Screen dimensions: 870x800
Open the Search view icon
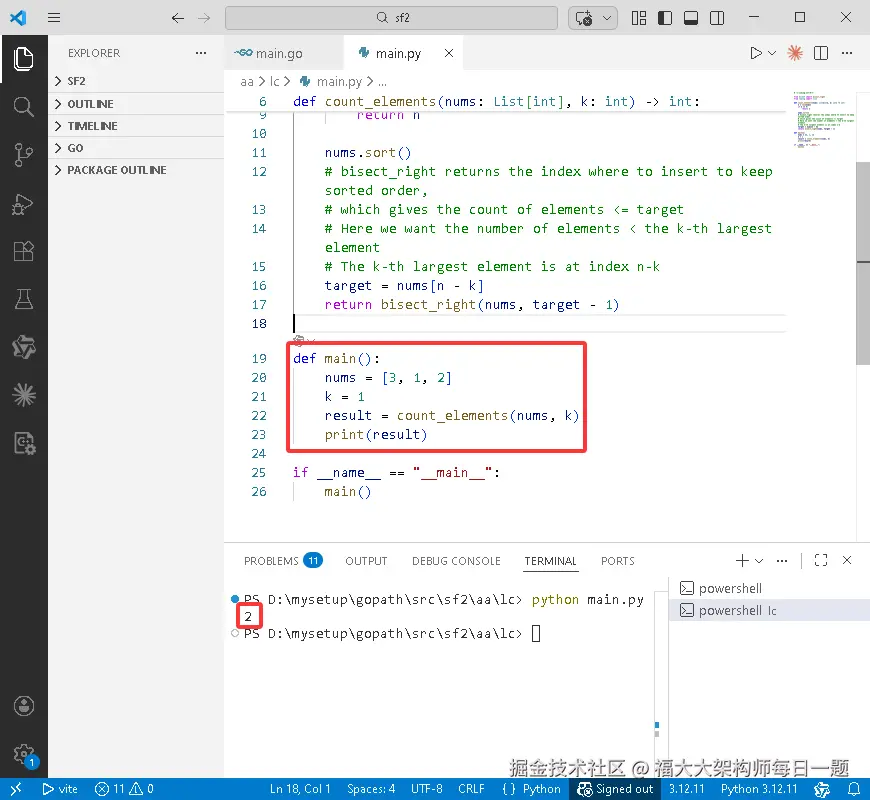click(x=23, y=106)
